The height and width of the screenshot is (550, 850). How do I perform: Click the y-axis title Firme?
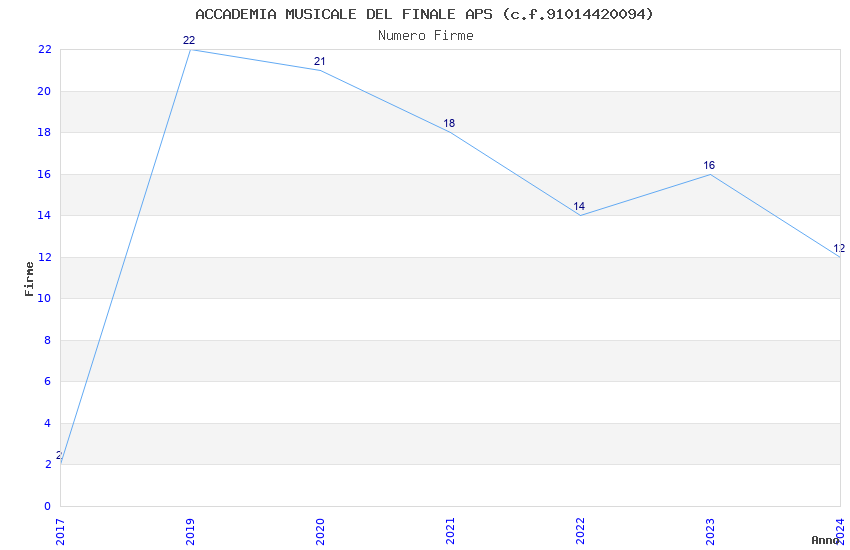(29, 279)
